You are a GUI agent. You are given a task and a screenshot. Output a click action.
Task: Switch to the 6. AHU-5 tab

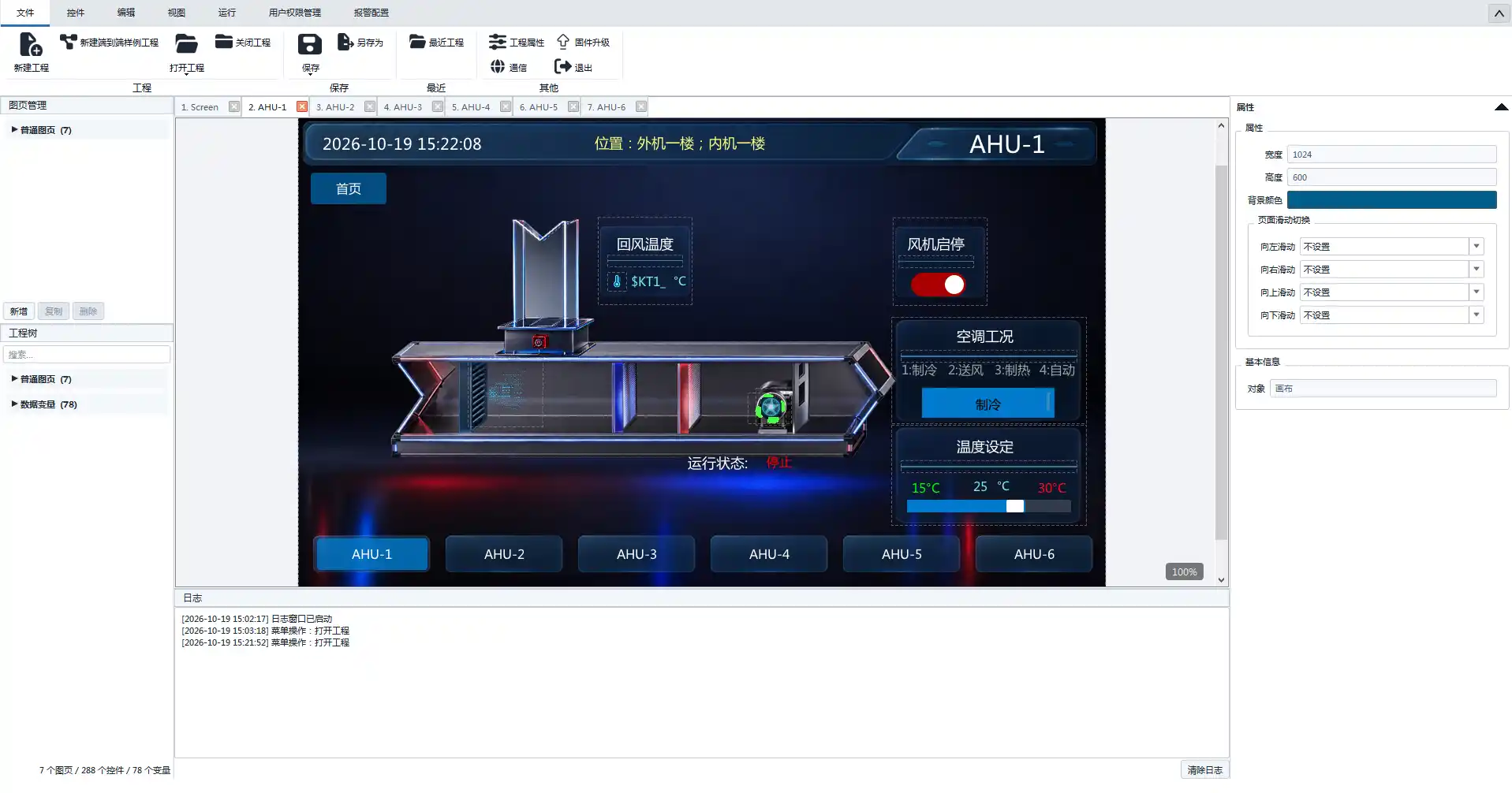coord(539,106)
